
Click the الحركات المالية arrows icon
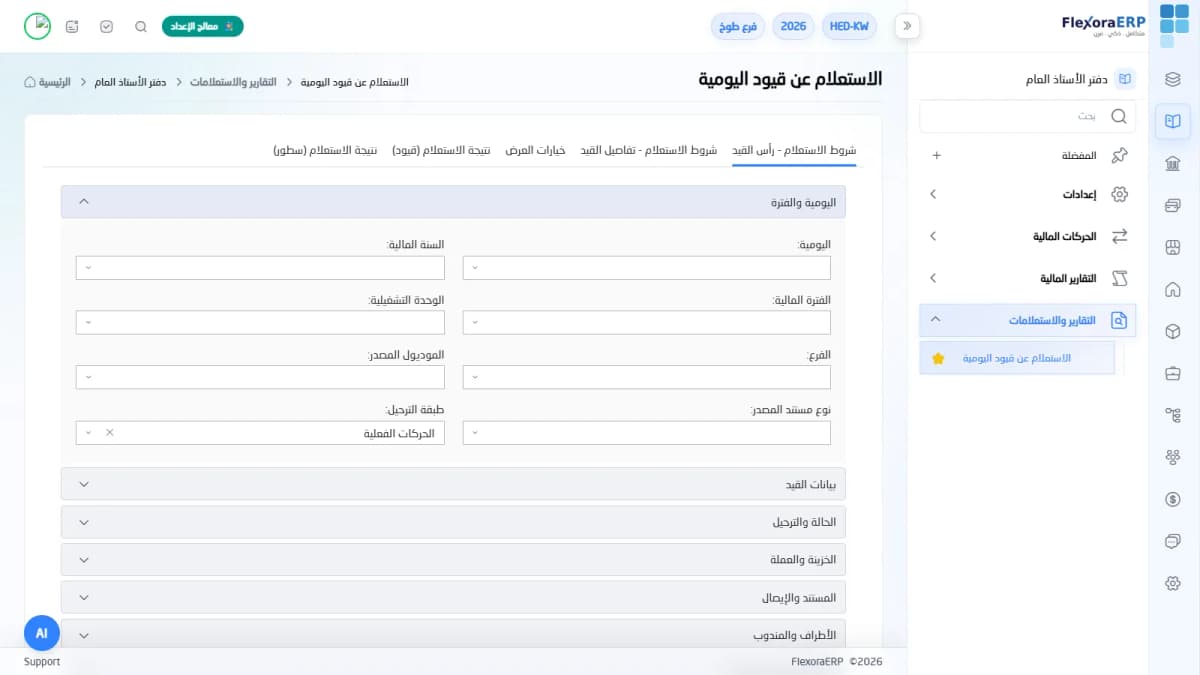pyautogui.click(x=1120, y=236)
